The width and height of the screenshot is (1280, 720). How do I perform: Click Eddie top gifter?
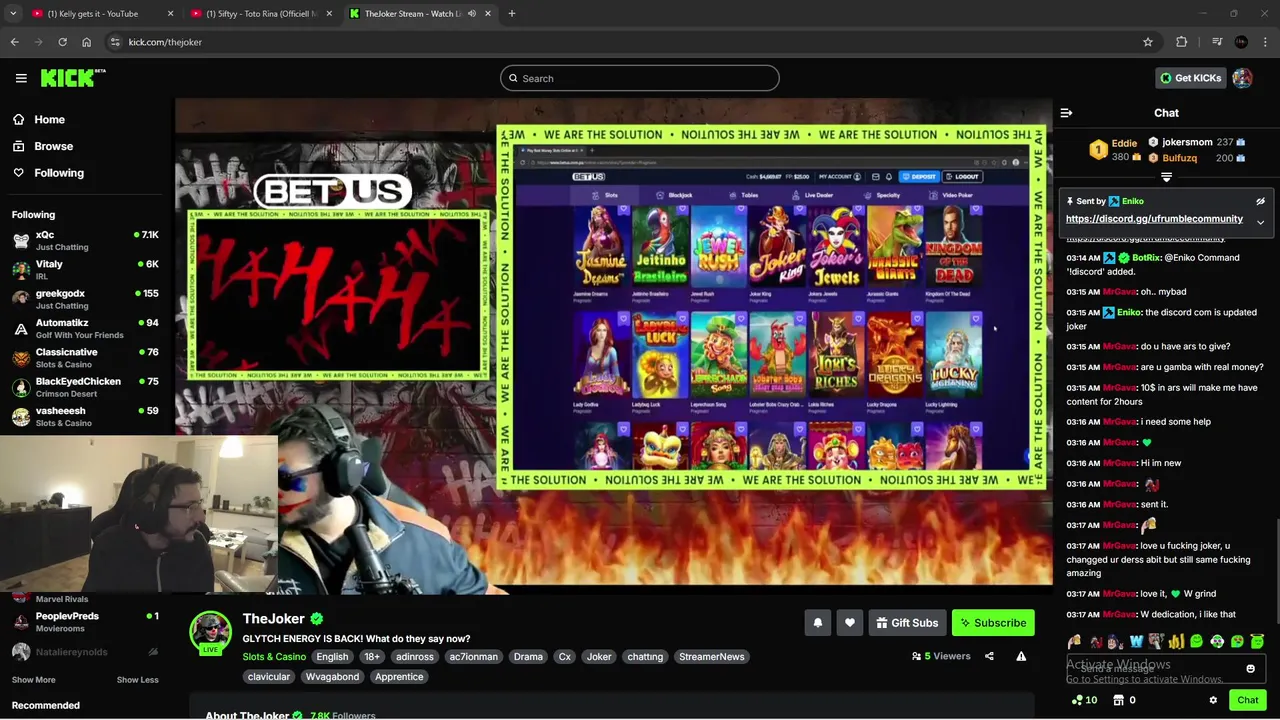click(x=1124, y=143)
